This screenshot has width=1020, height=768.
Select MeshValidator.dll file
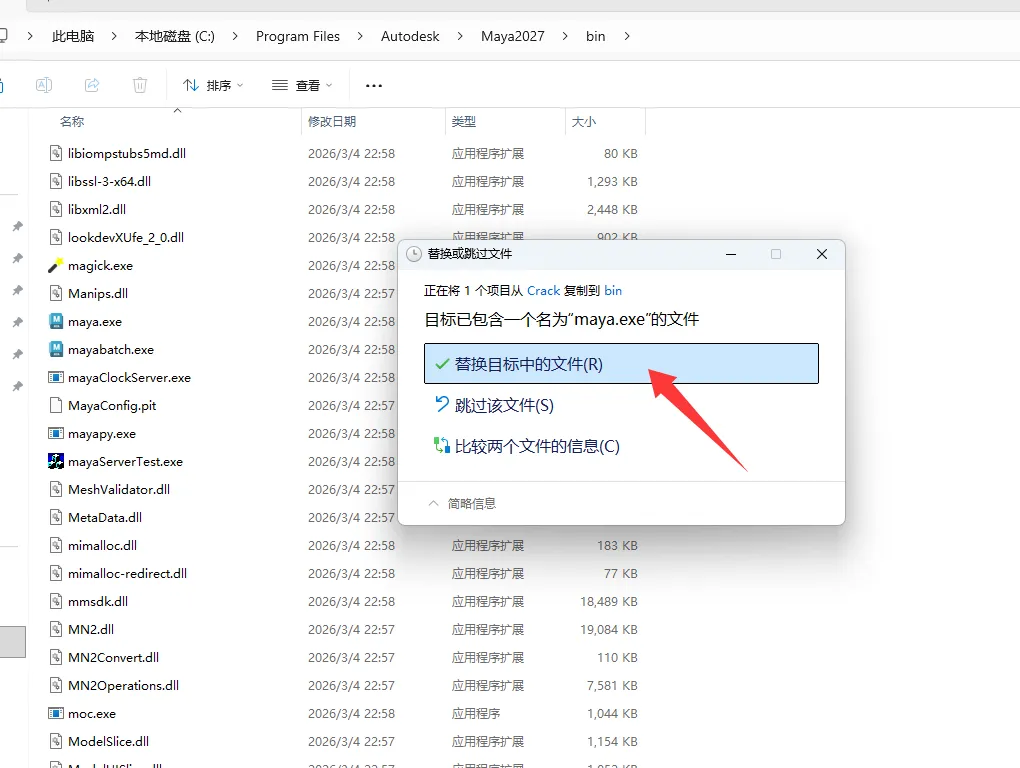[119, 489]
